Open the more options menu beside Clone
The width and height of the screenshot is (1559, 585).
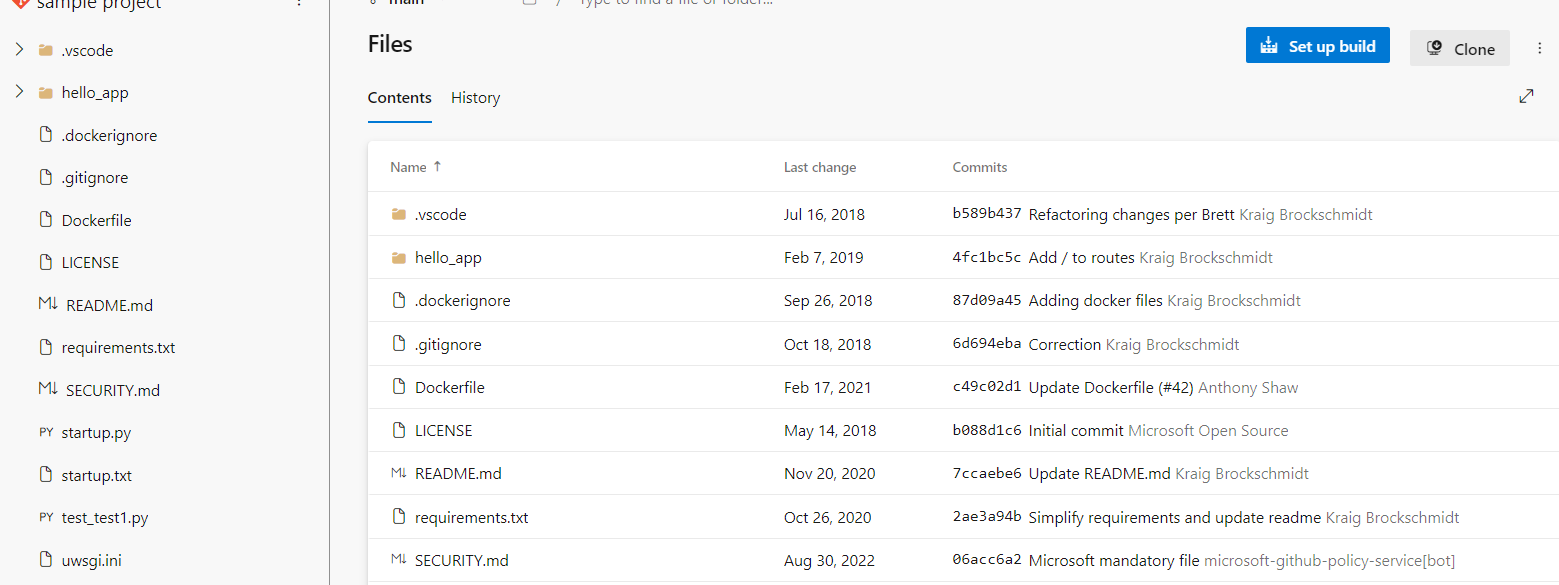[1539, 47]
